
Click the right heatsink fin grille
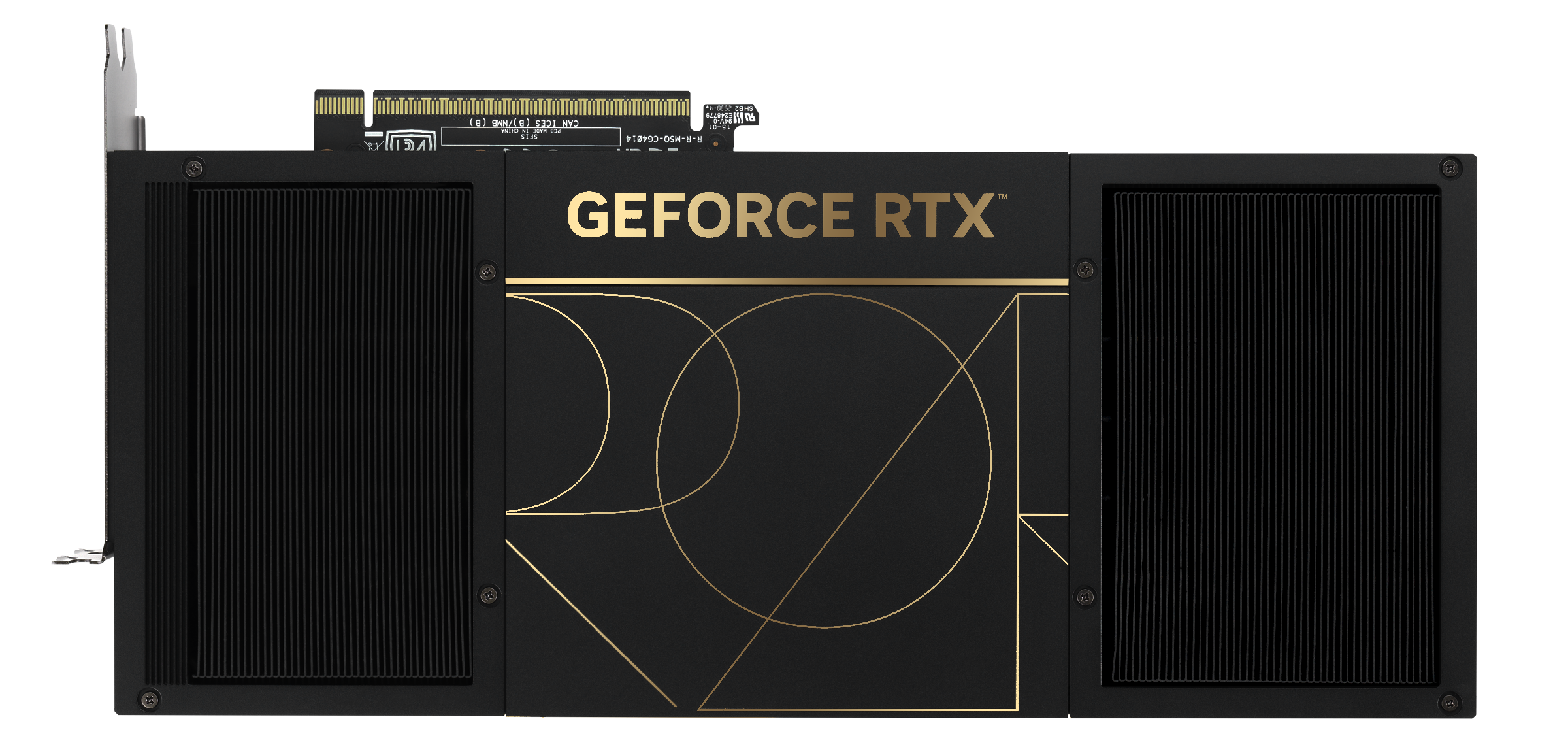[x=1271, y=436]
